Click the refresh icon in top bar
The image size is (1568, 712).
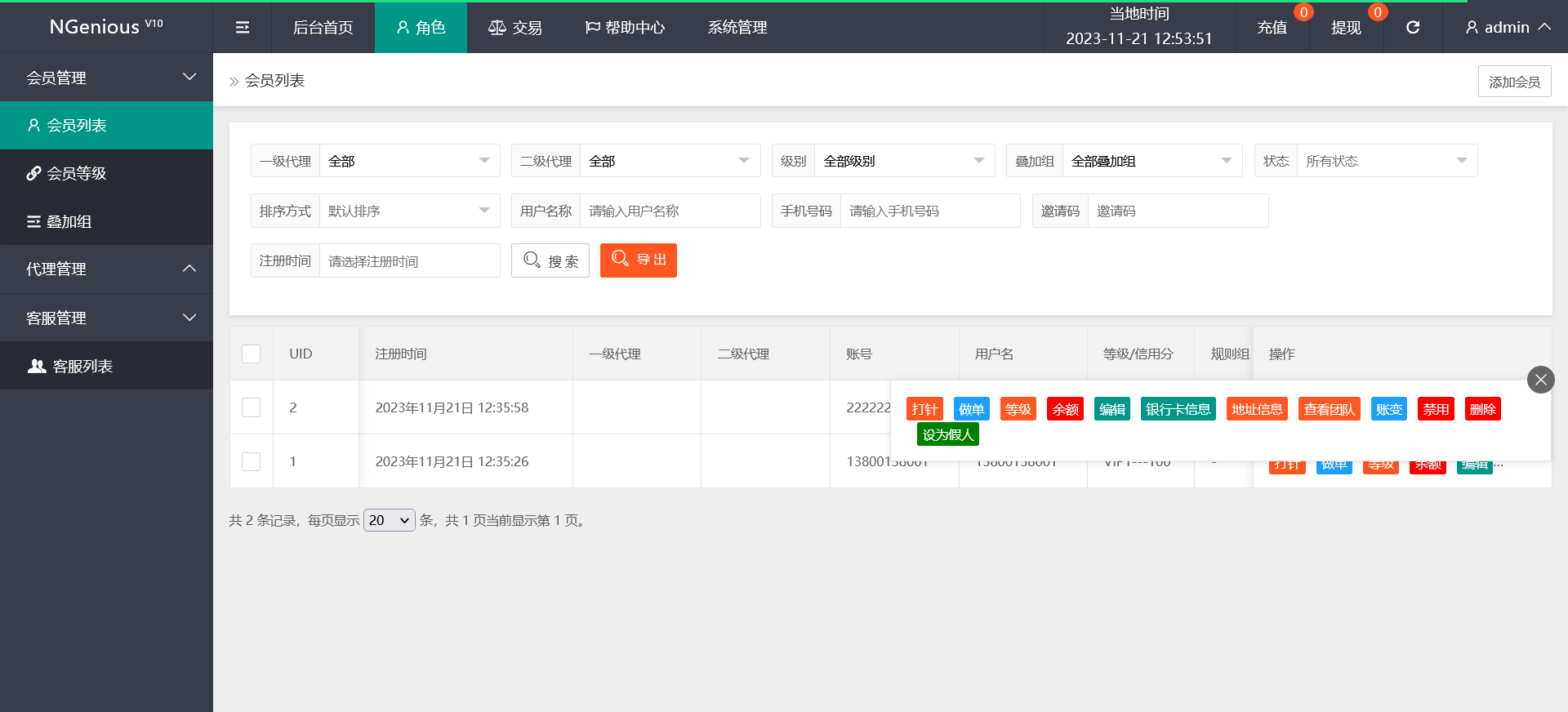1413,28
